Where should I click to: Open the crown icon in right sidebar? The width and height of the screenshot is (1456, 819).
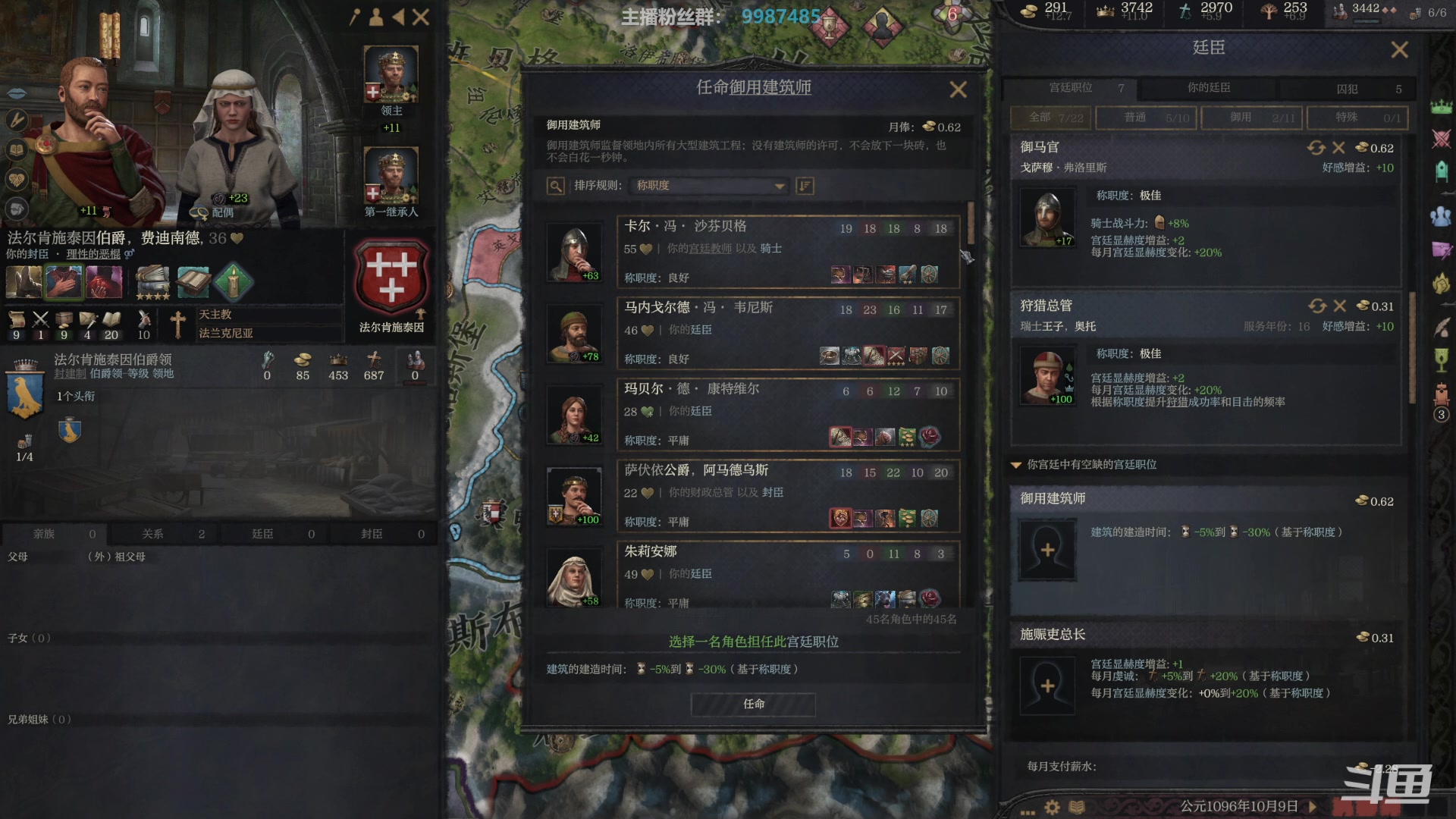pyautogui.click(x=1441, y=107)
